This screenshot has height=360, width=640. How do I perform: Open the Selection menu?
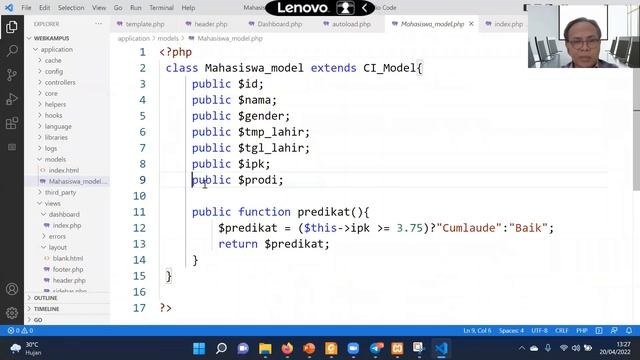pyautogui.click(x=71, y=7)
